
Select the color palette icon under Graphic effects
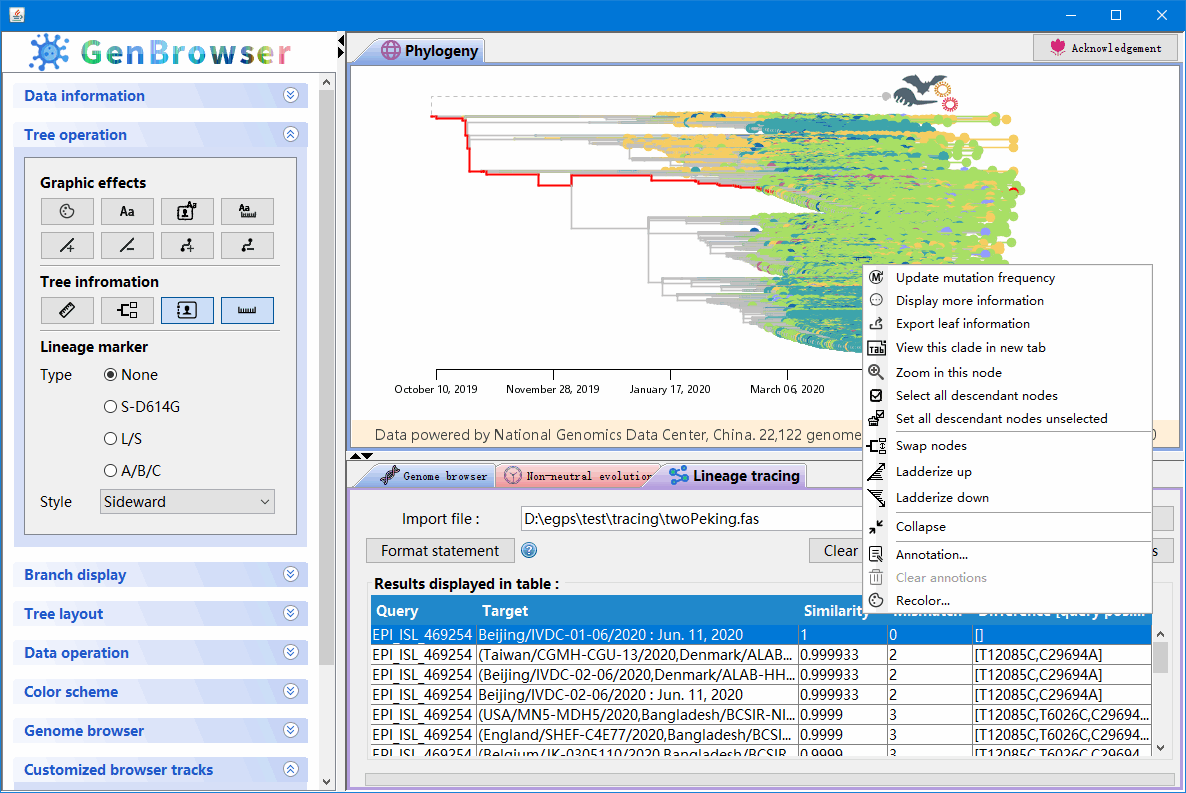pos(67,211)
